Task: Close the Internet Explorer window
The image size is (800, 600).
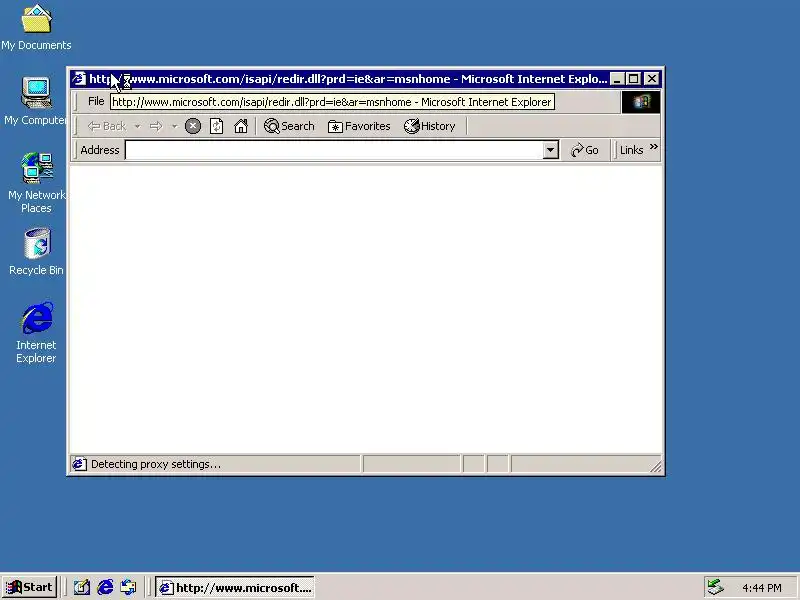Action: [x=652, y=79]
